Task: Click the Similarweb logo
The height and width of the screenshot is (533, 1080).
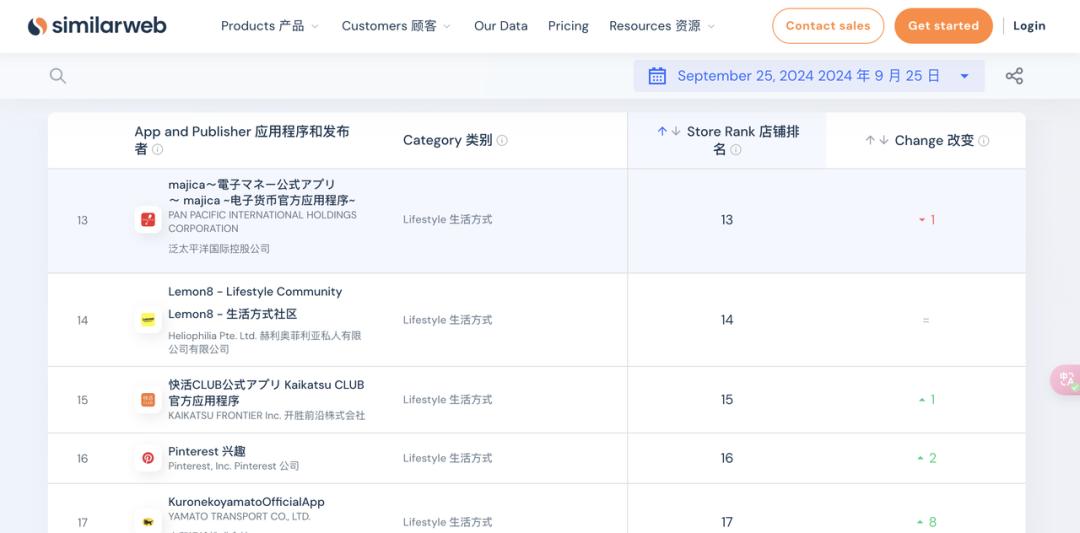Action: click(97, 26)
